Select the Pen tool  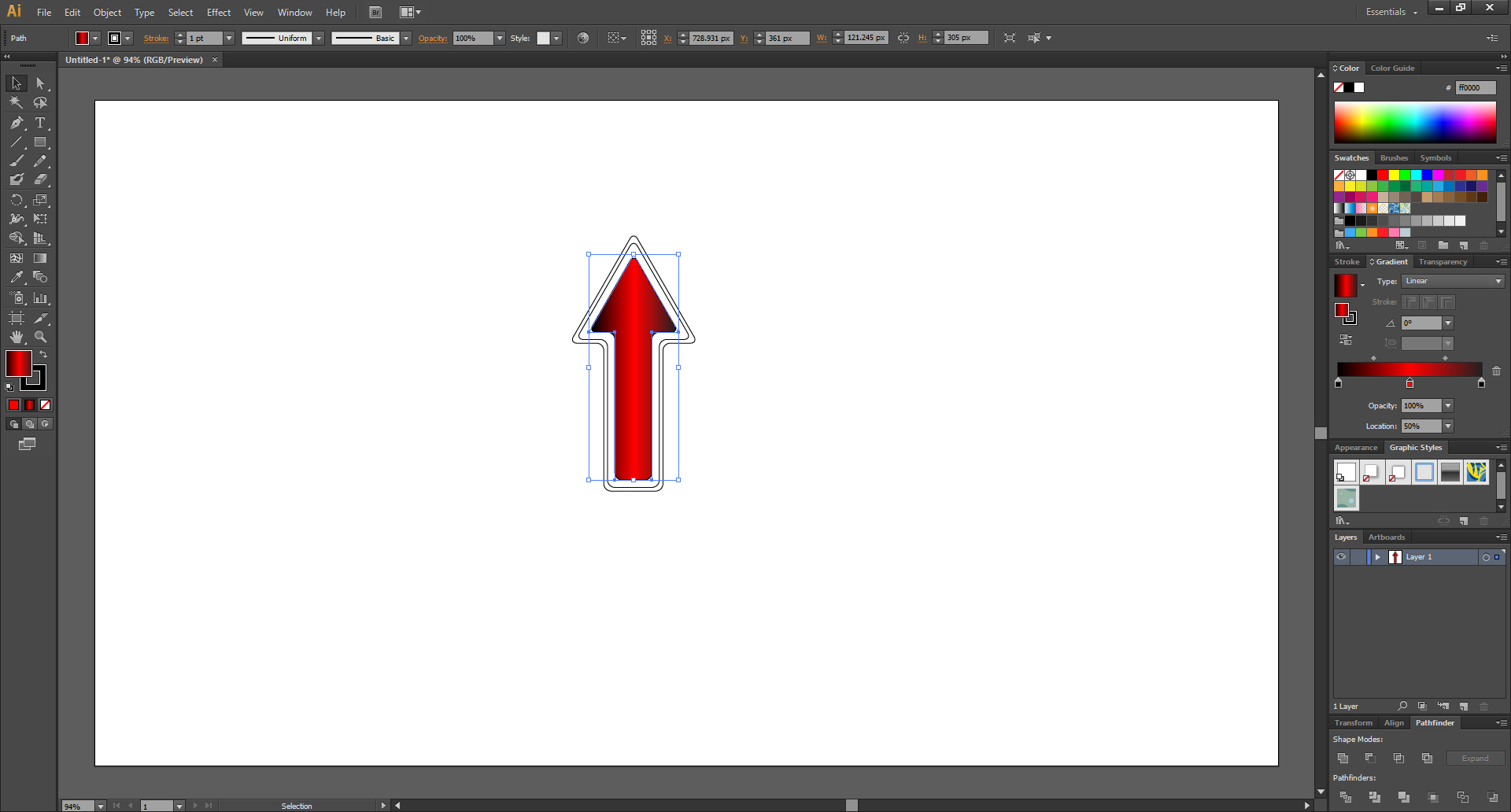pos(17,123)
